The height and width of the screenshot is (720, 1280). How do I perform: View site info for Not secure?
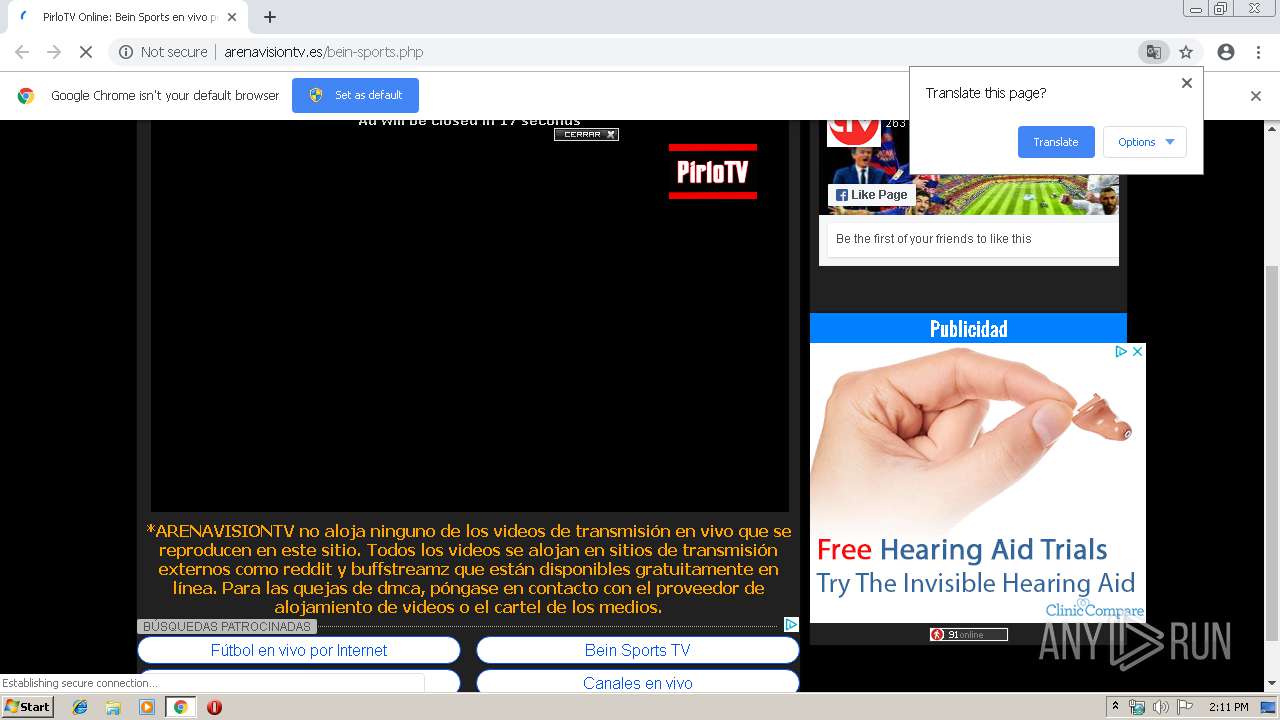[163, 52]
